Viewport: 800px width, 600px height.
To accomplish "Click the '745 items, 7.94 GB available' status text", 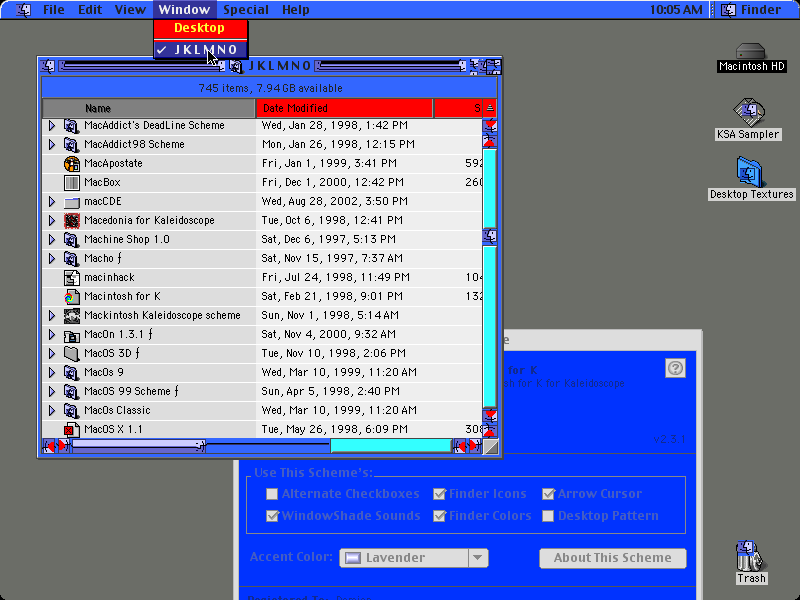I will coord(270,88).
